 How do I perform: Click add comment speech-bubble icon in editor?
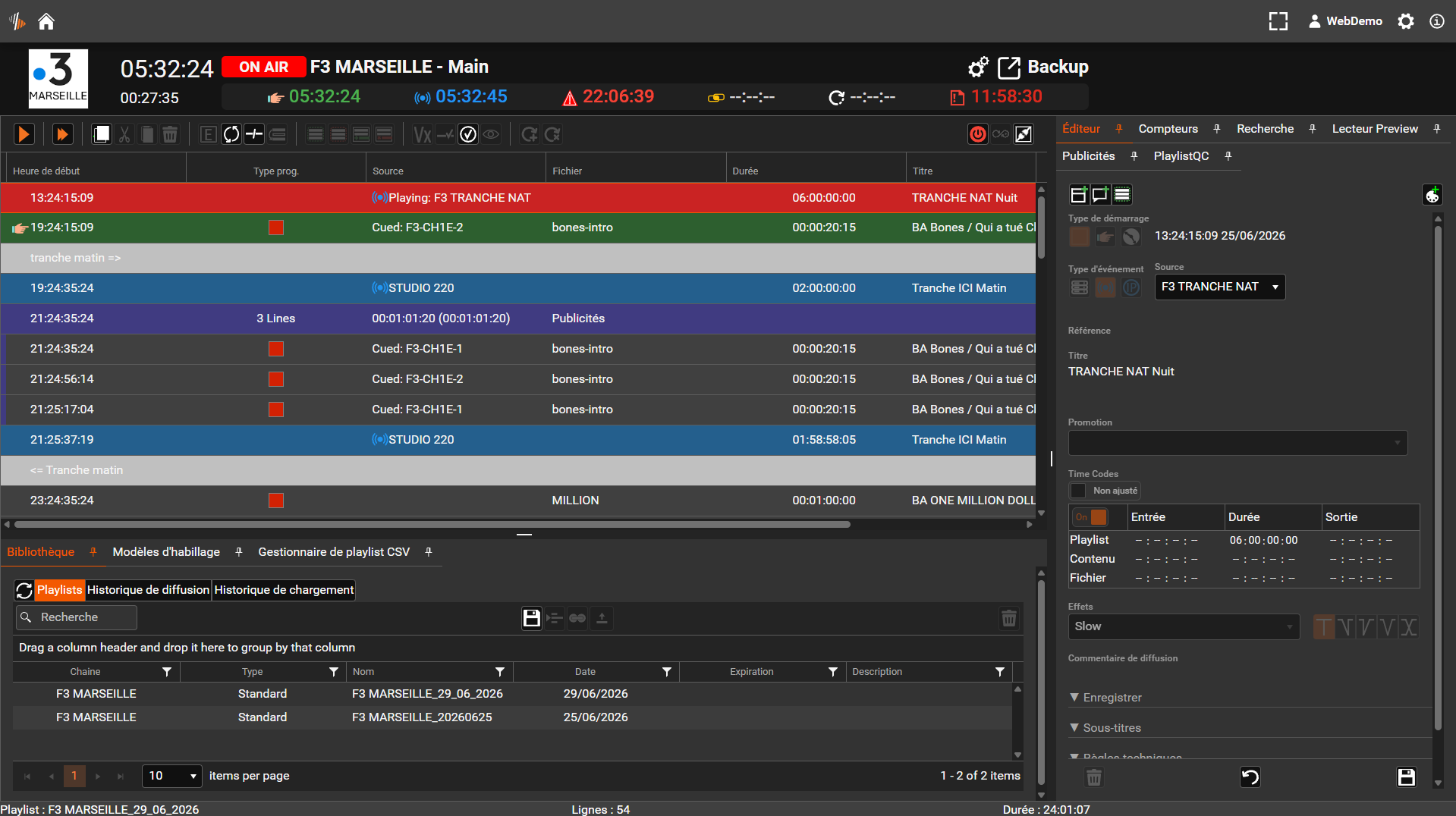1100,195
